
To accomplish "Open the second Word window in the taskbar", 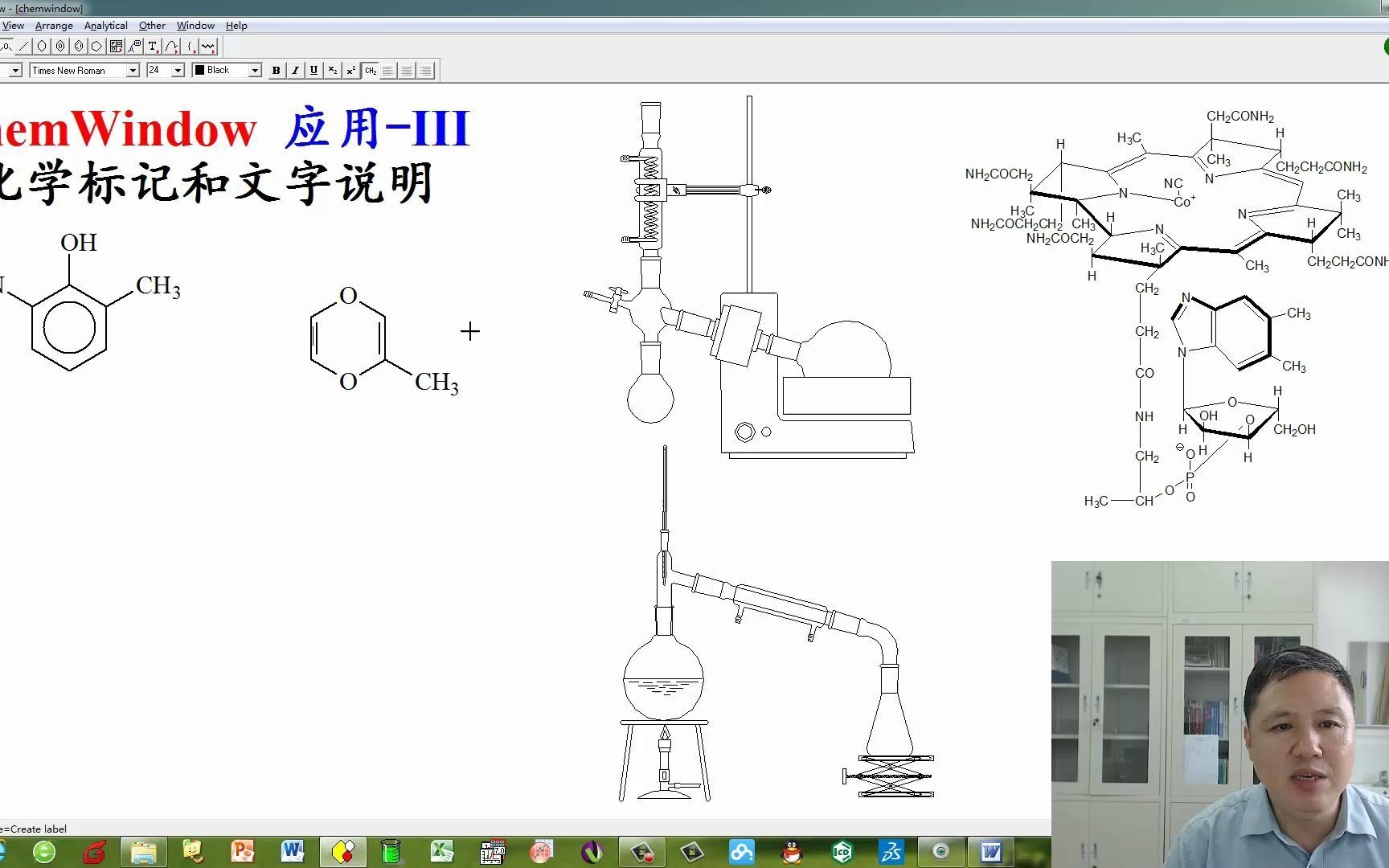I will click(991, 851).
